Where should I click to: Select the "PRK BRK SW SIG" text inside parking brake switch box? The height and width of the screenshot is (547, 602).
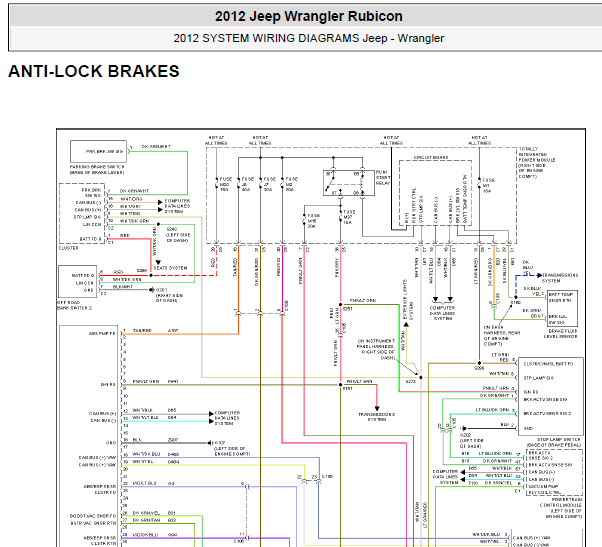104,151
